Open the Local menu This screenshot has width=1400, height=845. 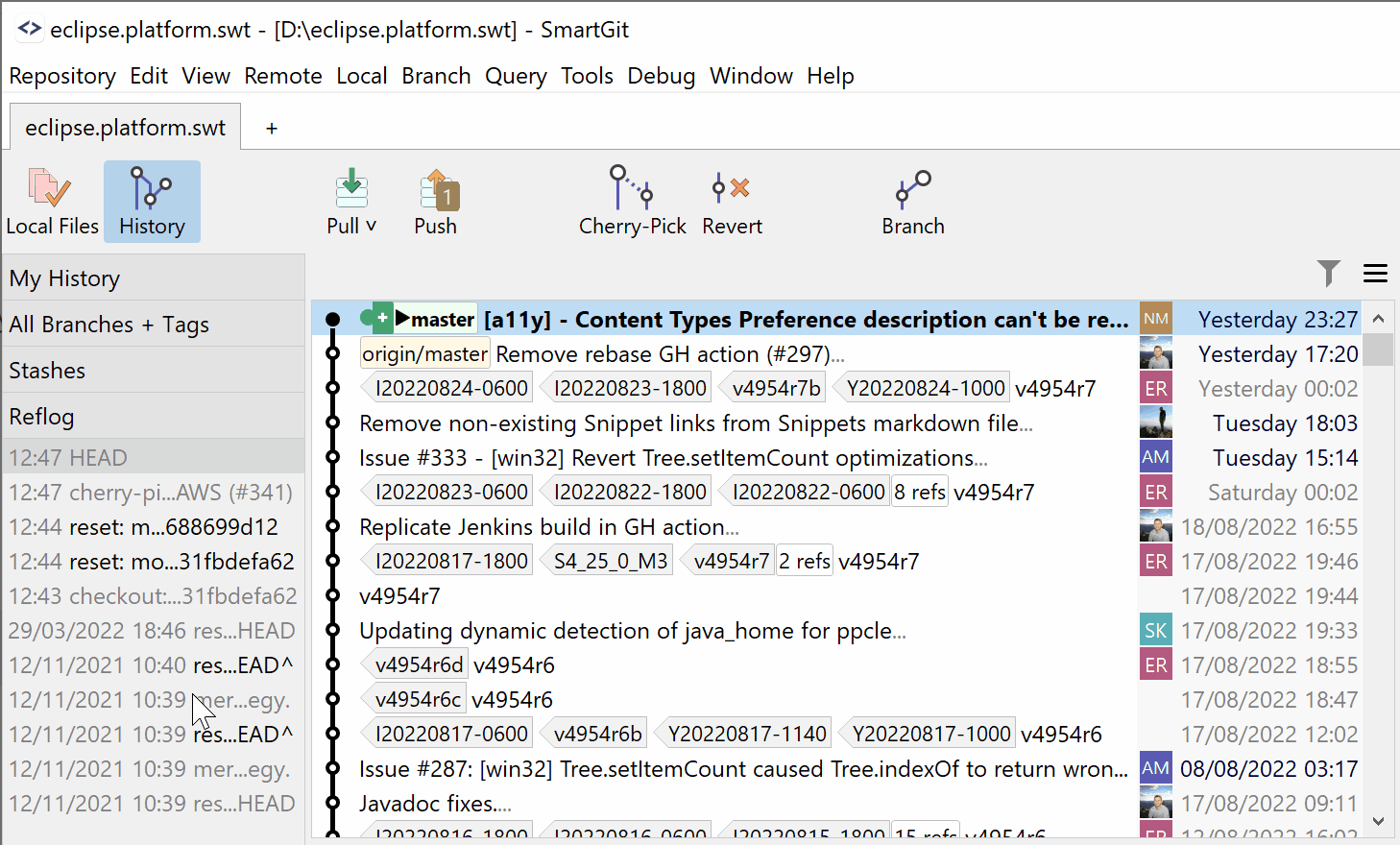[362, 76]
